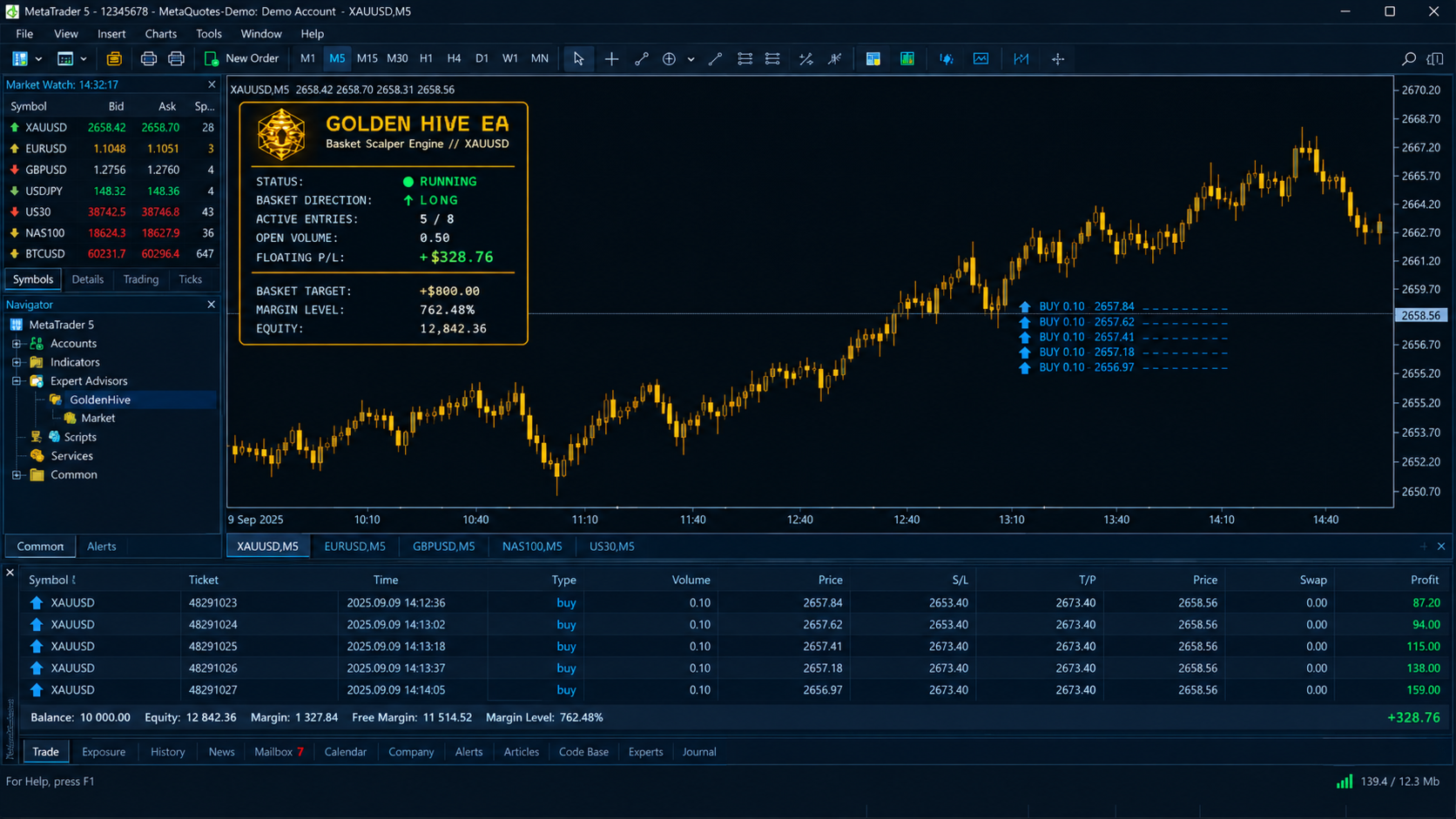This screenshot has height=819, width=1456.
Task: Click the connection status bars icon
Action: (x=1345, y=781)
